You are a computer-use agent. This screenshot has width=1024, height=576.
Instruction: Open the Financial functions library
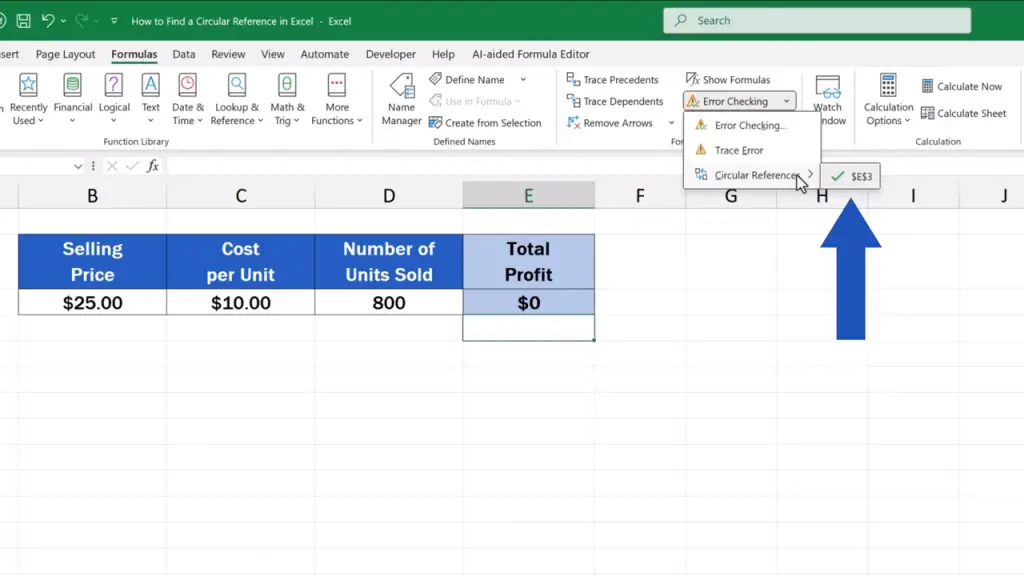(x=73, y=99)
